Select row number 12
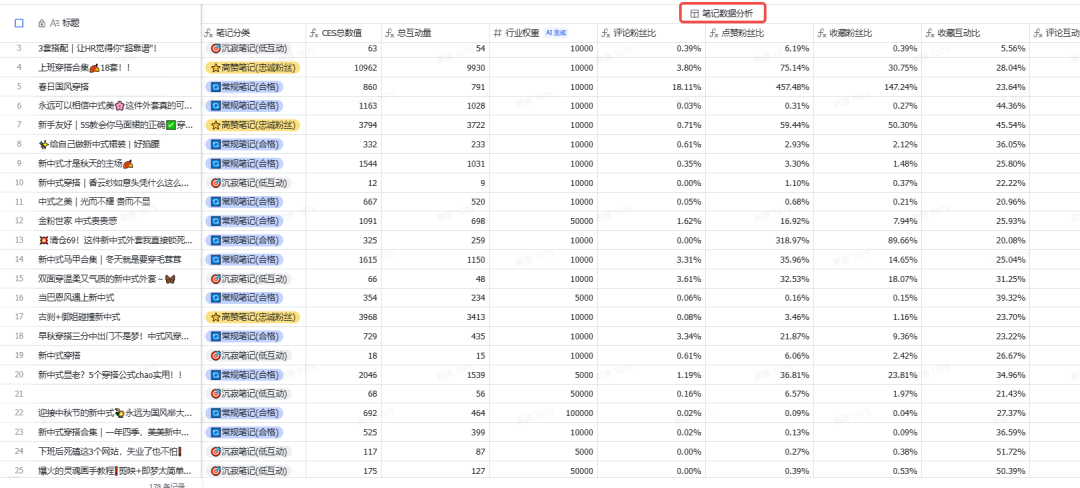 [x=19, y=222]
